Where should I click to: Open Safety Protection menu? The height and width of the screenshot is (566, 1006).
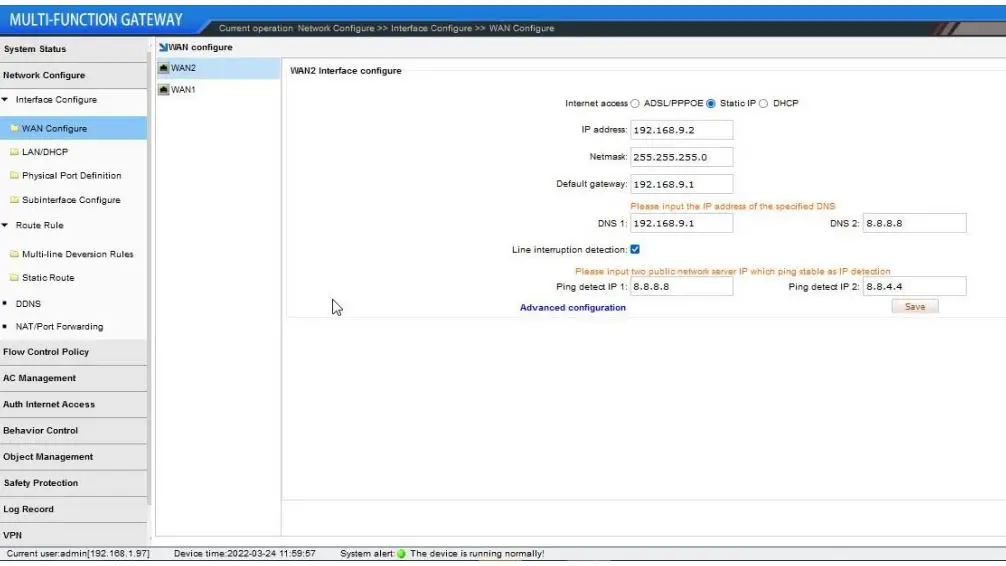tap(73, 483)
